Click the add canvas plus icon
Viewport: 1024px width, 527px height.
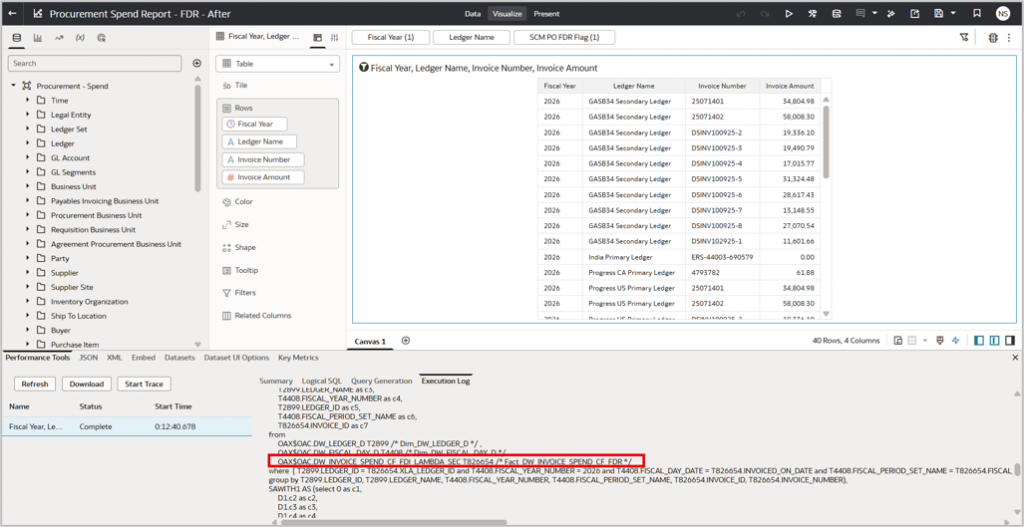point(406,340)
